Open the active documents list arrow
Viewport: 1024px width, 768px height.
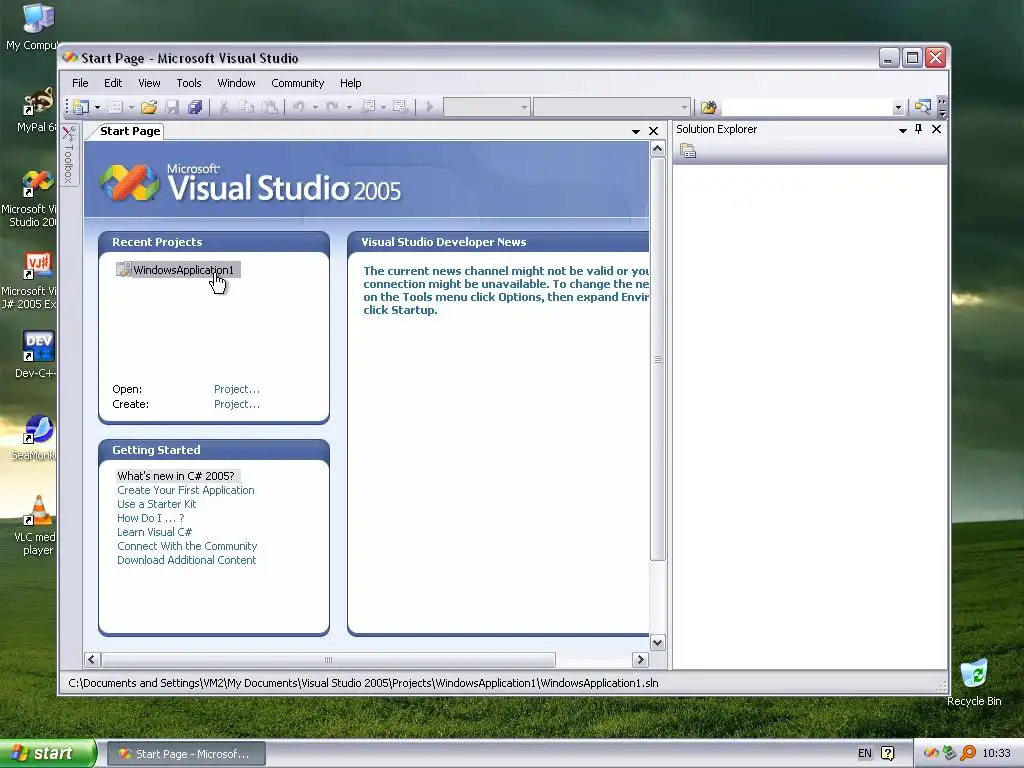click(x=635, y=131)
